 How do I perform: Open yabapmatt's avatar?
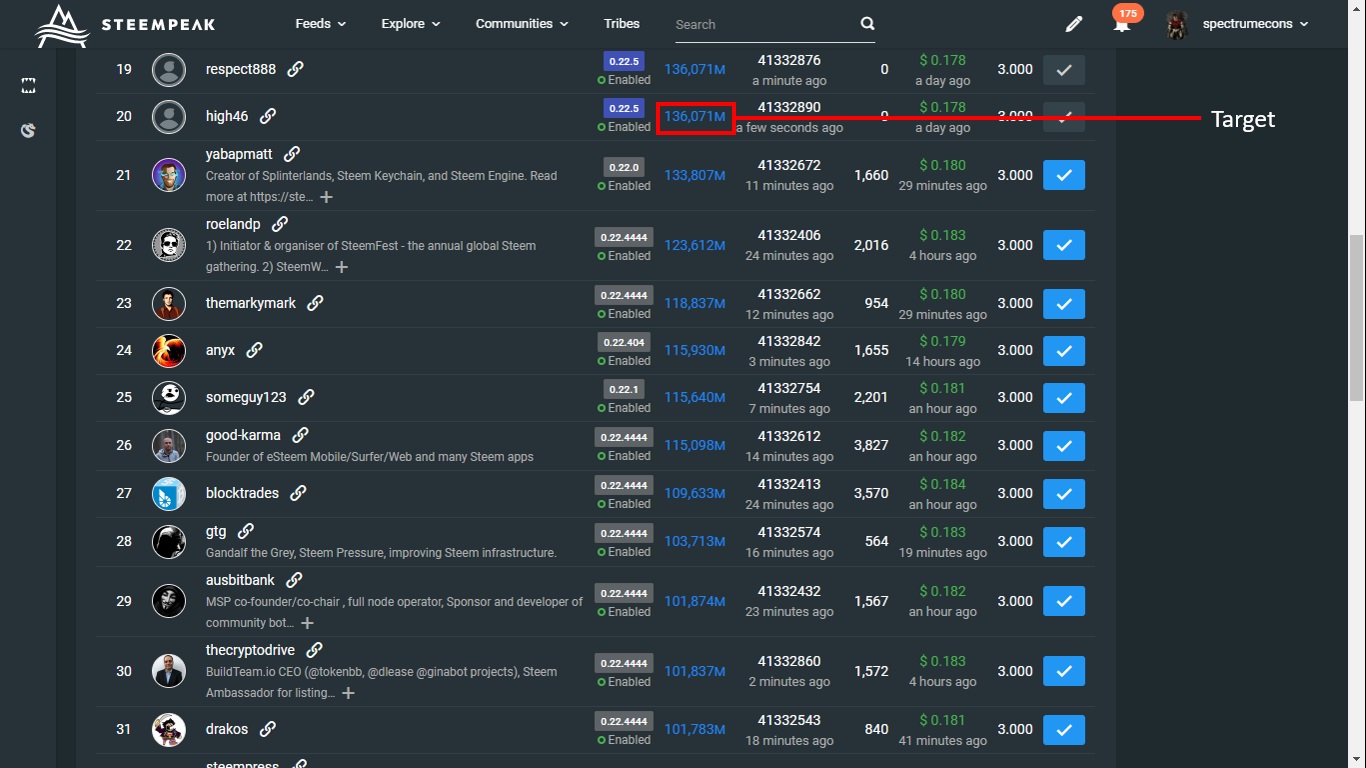[169, 175]
